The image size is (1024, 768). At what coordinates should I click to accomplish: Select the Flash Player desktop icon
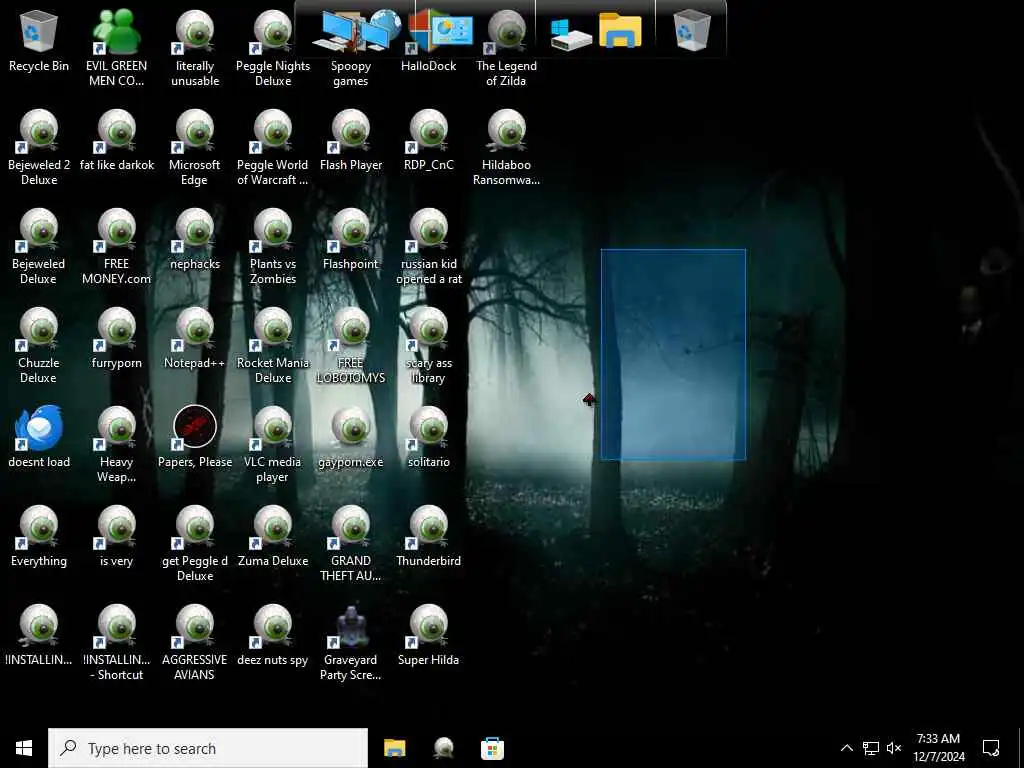point(351,140)
